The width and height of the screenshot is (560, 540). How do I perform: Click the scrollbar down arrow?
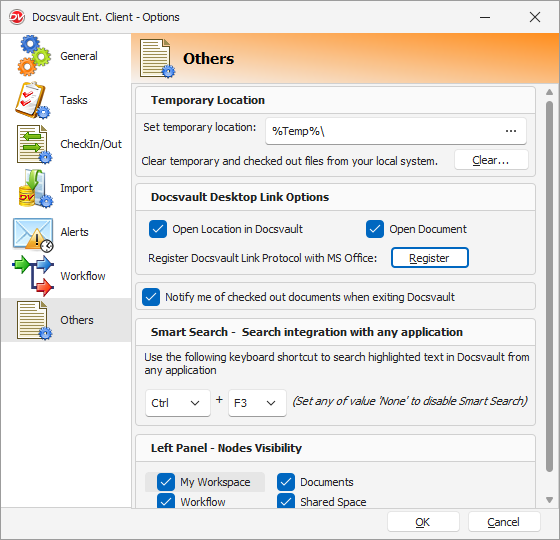(550, 500)
